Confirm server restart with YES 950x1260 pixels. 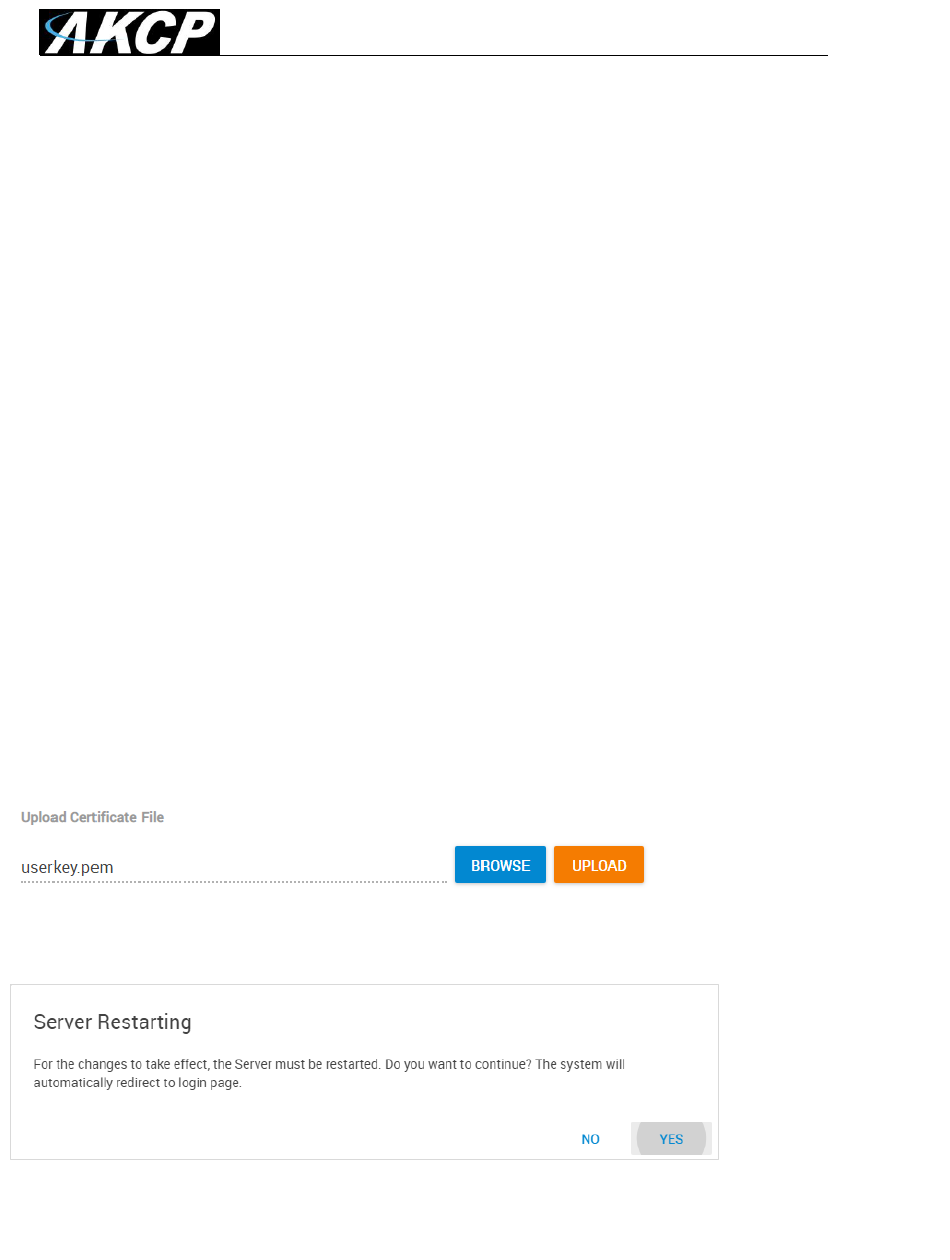(x=671, y=1139)
